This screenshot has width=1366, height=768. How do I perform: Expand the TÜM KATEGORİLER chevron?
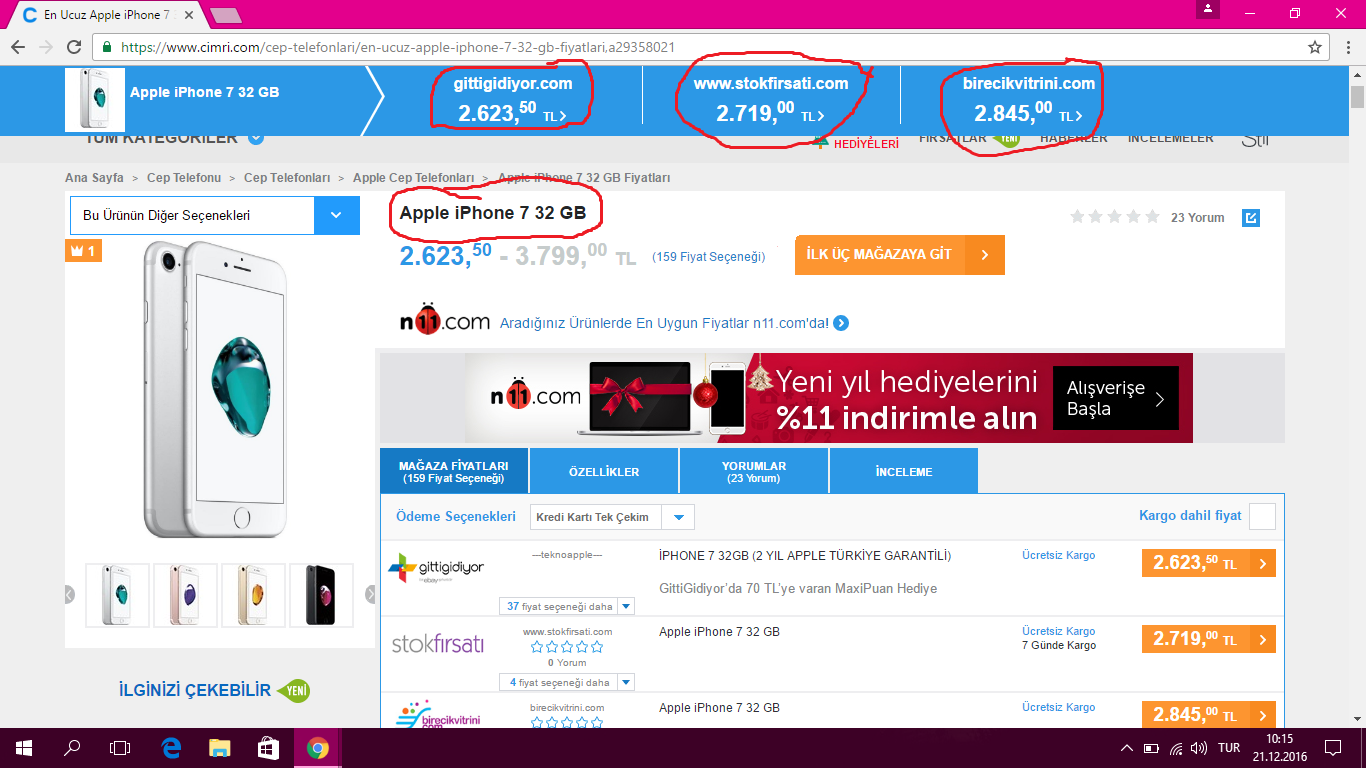pyautogui.click(x=256, y=138)
